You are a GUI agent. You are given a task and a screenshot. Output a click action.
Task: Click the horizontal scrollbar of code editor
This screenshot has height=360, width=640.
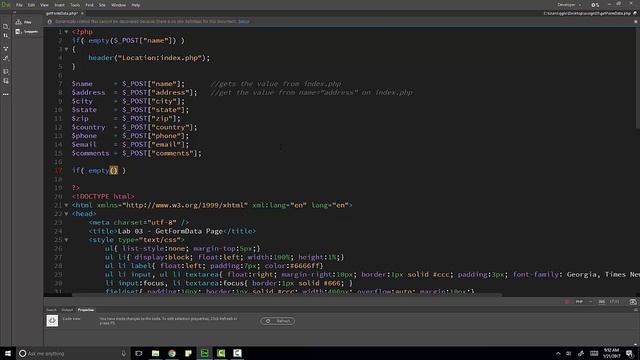click(286, 294)
